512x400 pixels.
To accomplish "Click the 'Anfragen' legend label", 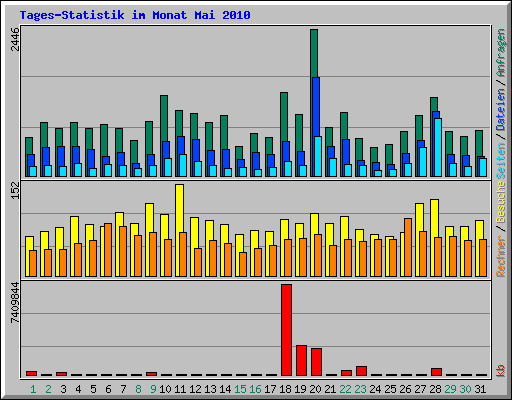I will point(500,53).
